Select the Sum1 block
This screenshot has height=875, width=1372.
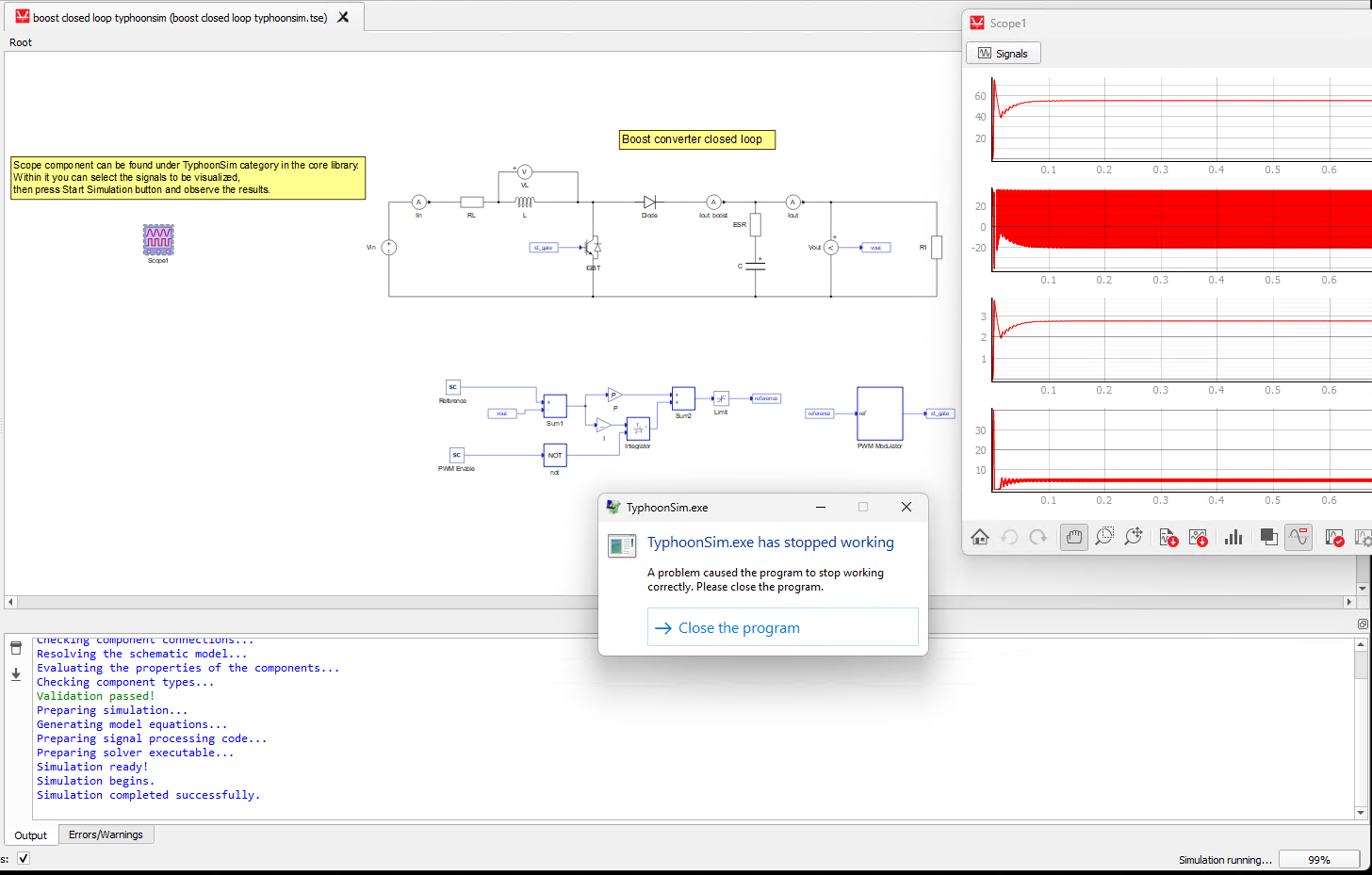[x=555, y=406]
